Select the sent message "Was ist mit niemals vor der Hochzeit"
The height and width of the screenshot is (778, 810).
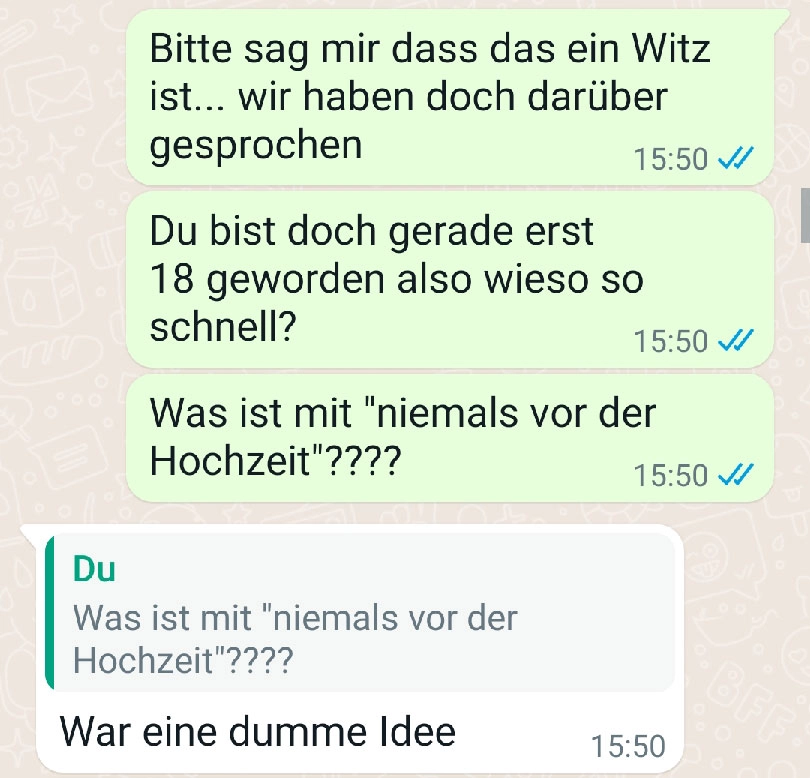pos(450,438)
